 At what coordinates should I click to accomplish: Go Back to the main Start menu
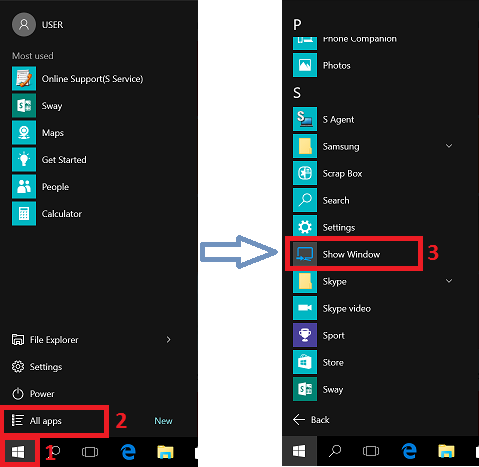coord(311,420)
